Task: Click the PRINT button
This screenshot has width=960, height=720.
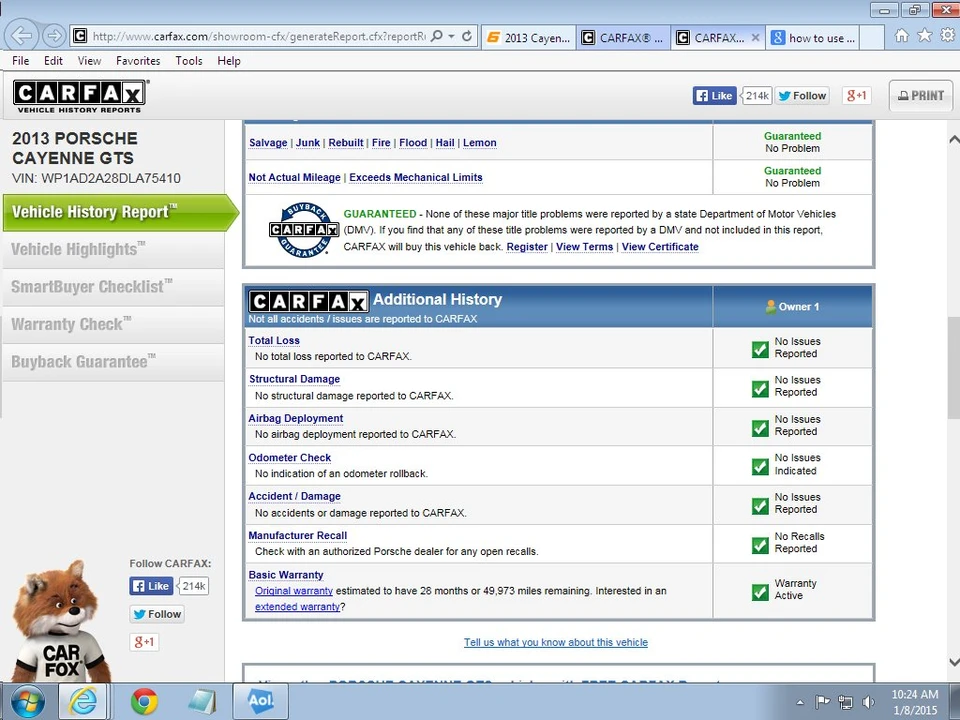Action: pos(921,96)
